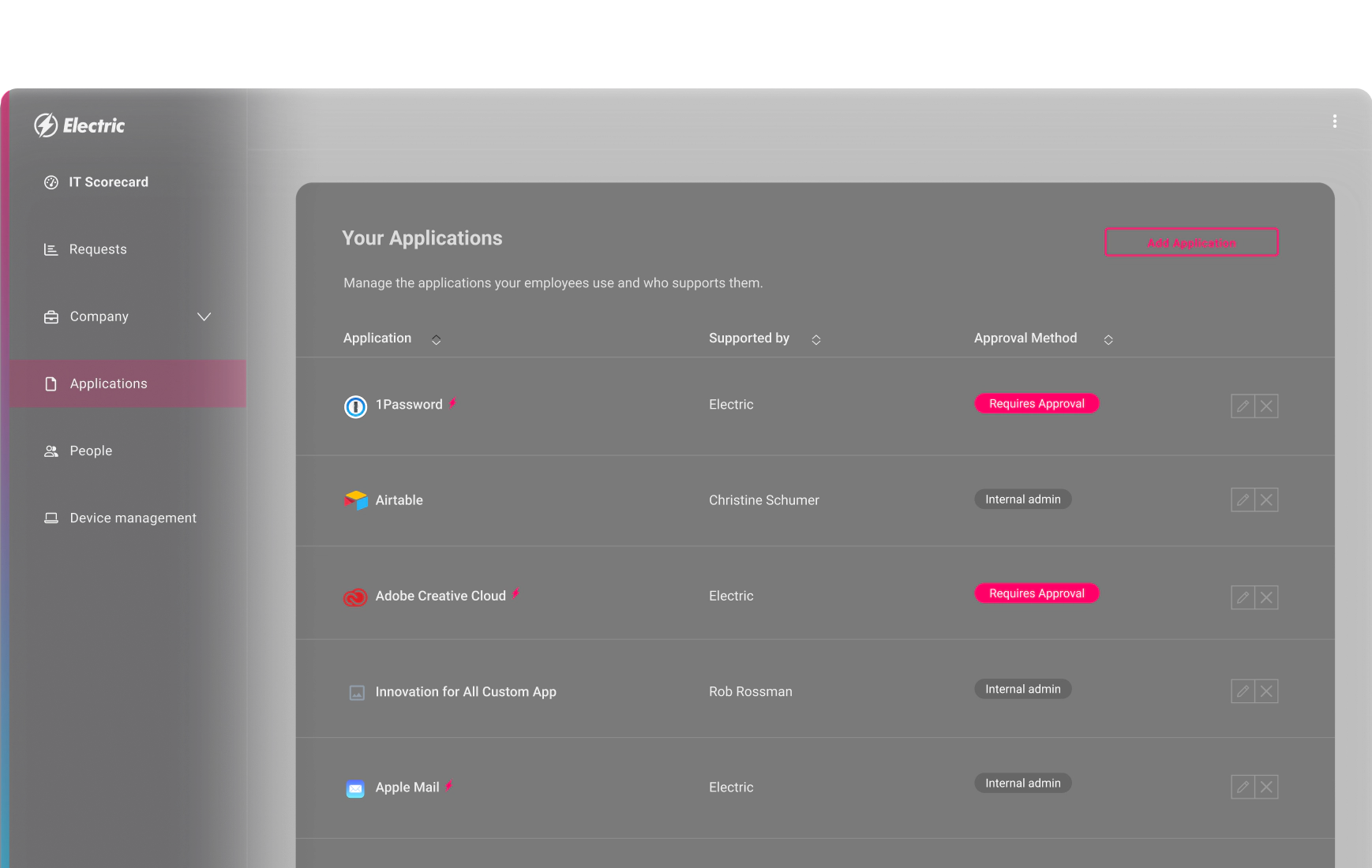This screenshot has width=1372, height=868.
Task: Click the Electric logo icon
Action: click(x=46, y=125)
